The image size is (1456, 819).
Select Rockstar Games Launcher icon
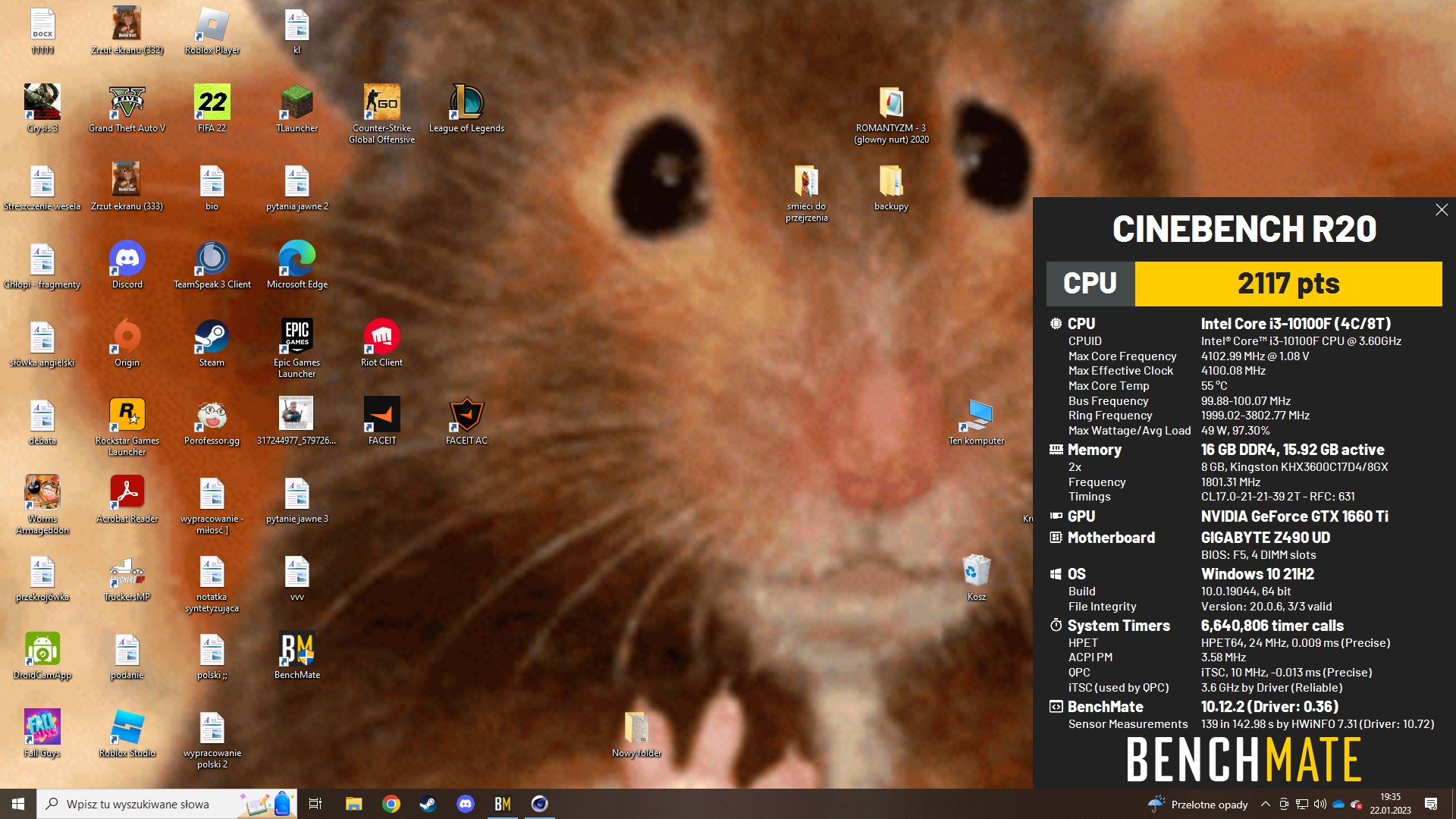pos(127,427)
